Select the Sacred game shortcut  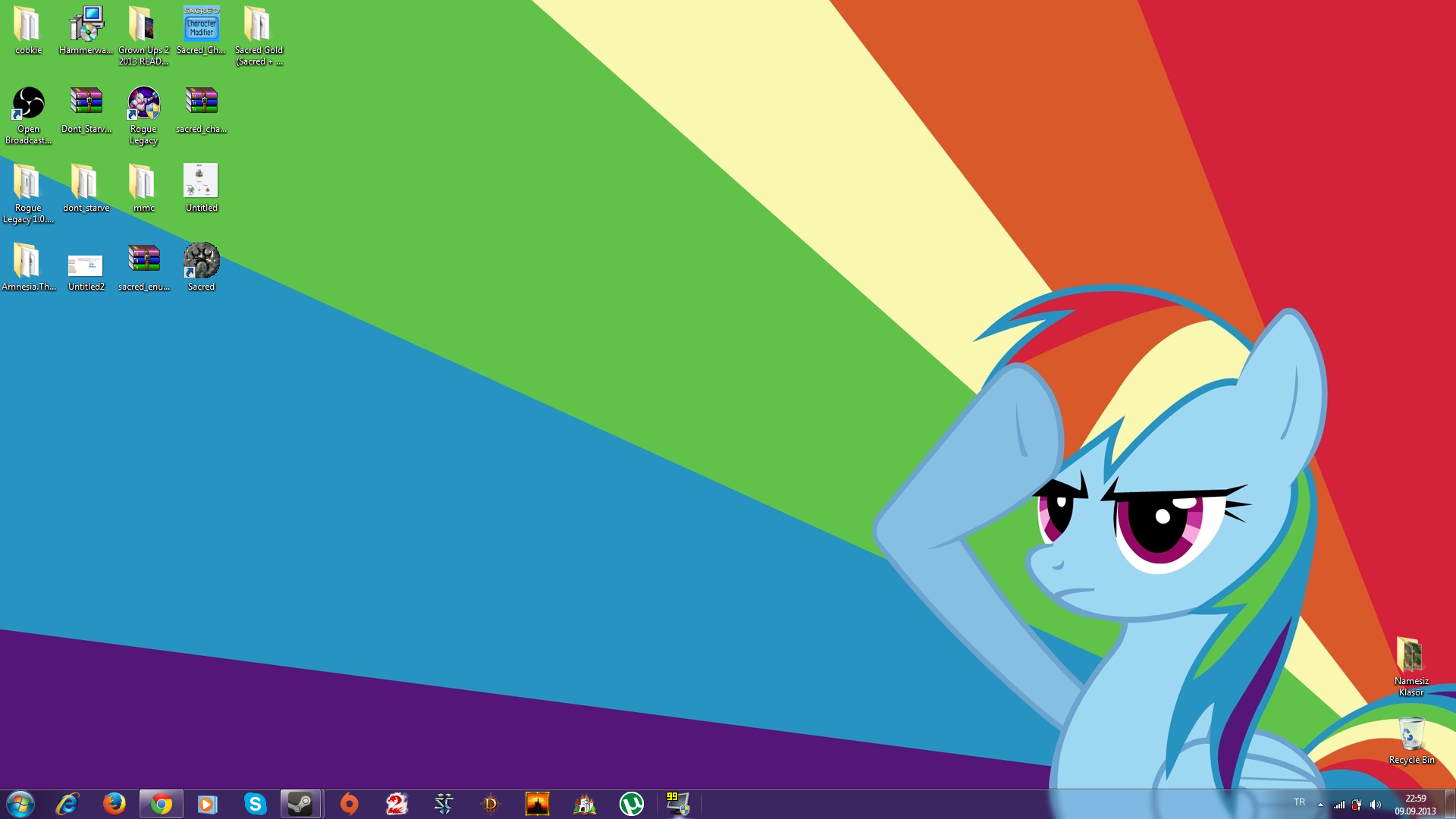(x=201, y=268)
